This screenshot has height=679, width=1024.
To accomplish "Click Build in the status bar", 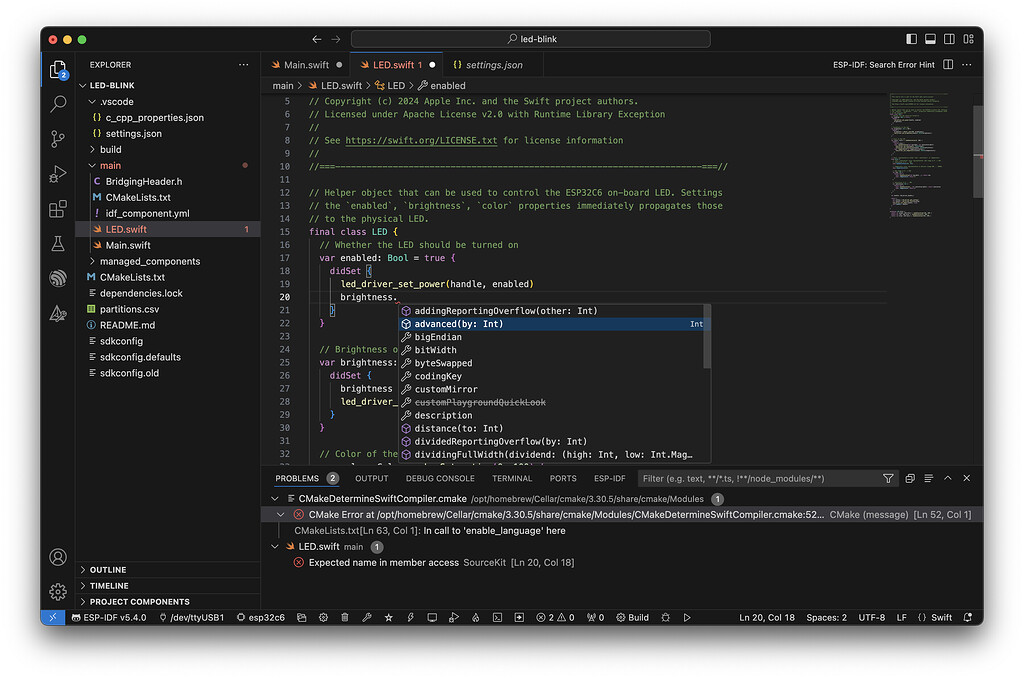I will pos(633,617).
